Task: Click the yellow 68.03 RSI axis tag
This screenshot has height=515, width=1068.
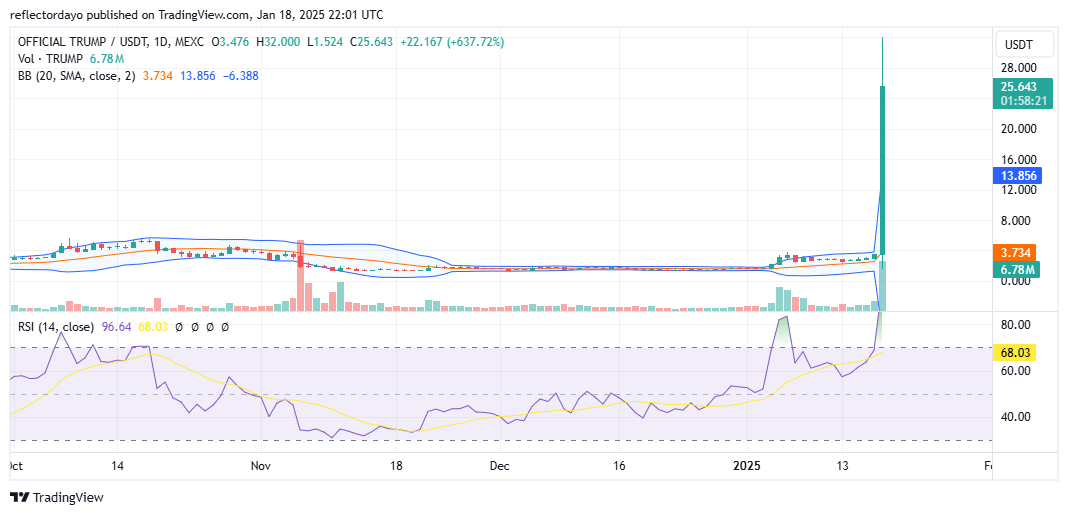Action: (x=1015, y=353)
